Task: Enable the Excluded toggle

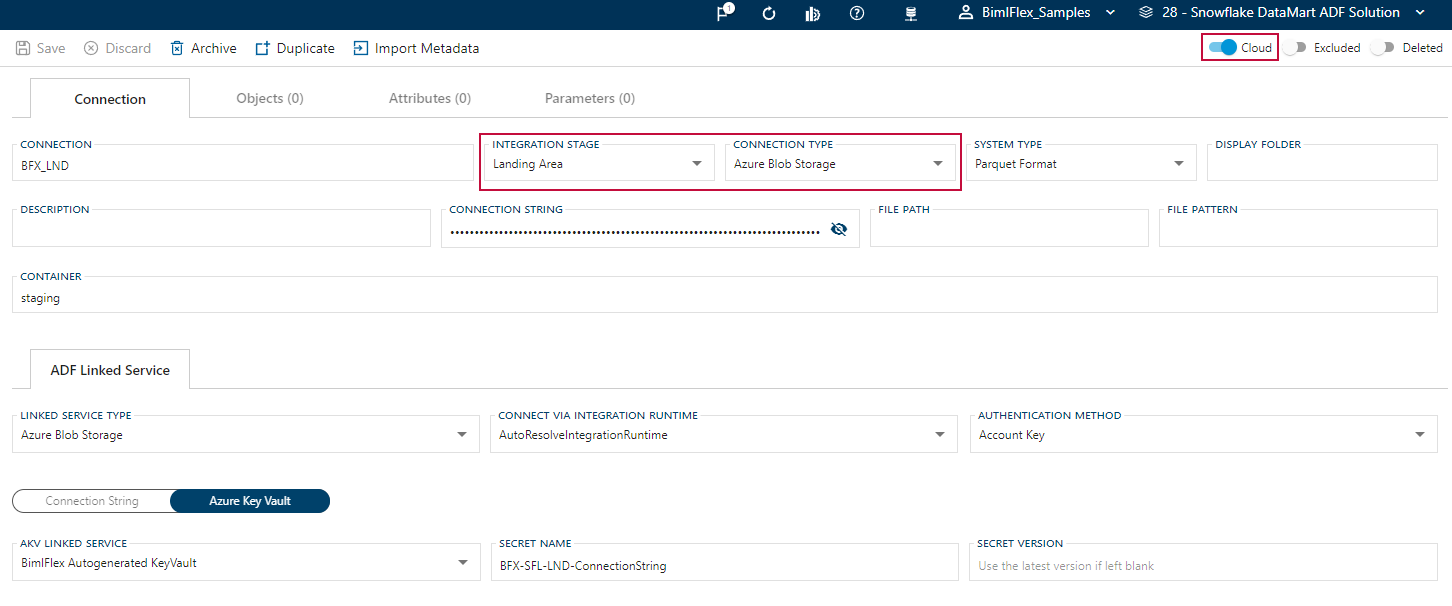Action: click(x=1295, y=47)
